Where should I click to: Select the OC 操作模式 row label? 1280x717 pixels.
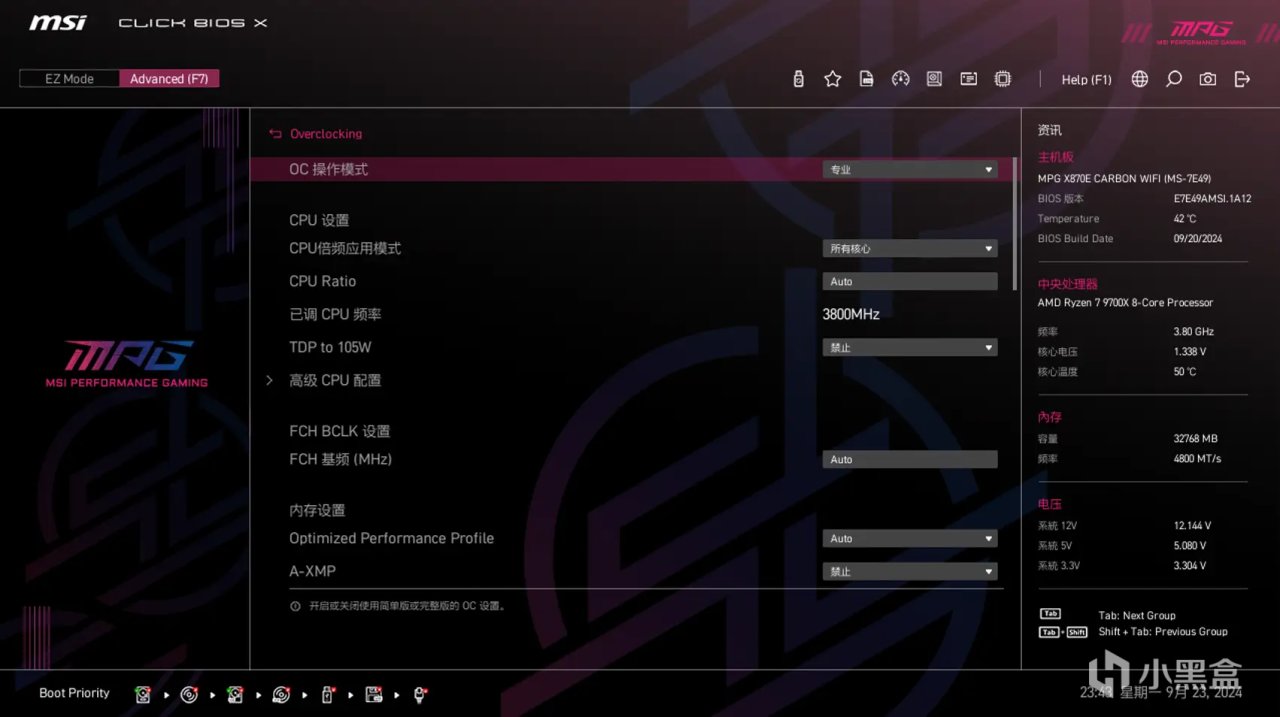(329, 170)
